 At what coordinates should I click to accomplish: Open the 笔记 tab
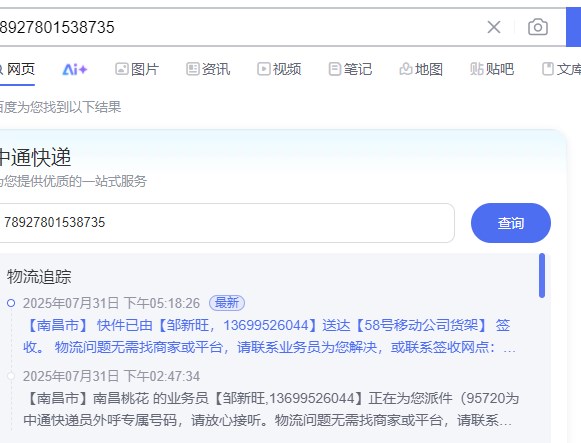[x=350, y=69]
